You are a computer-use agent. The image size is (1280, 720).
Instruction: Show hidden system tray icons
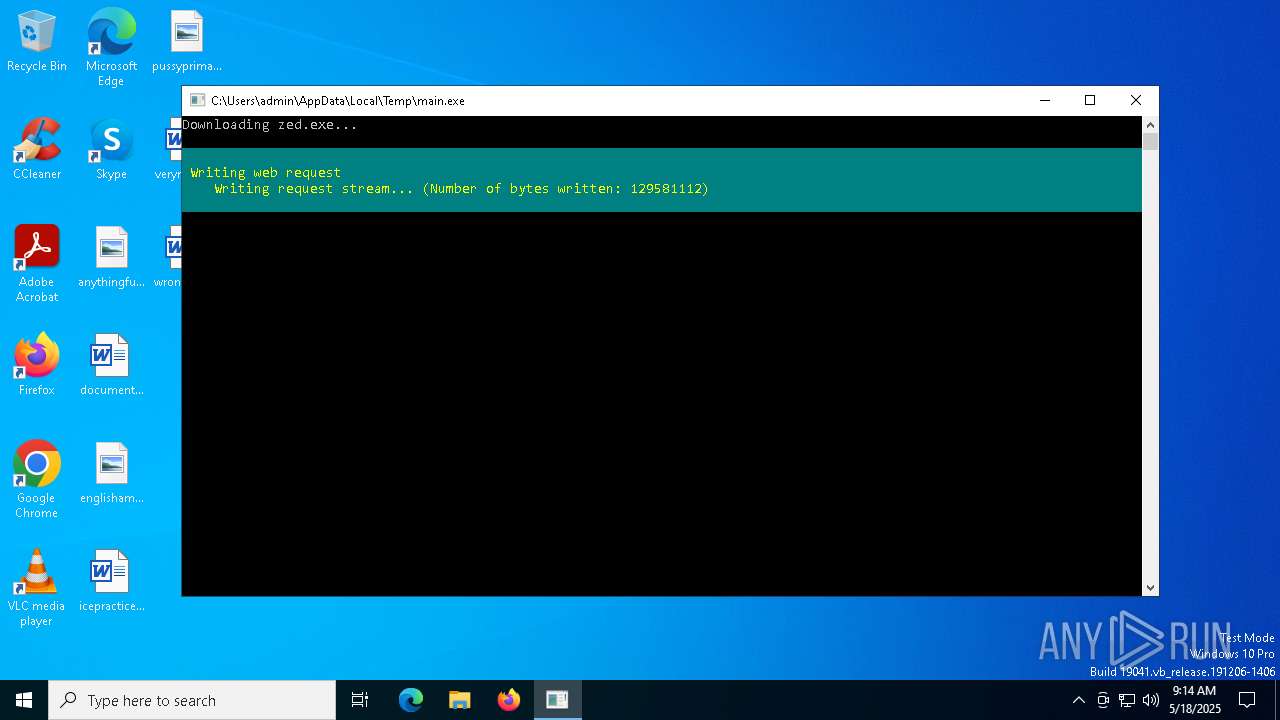click(x=1078, y=700)
